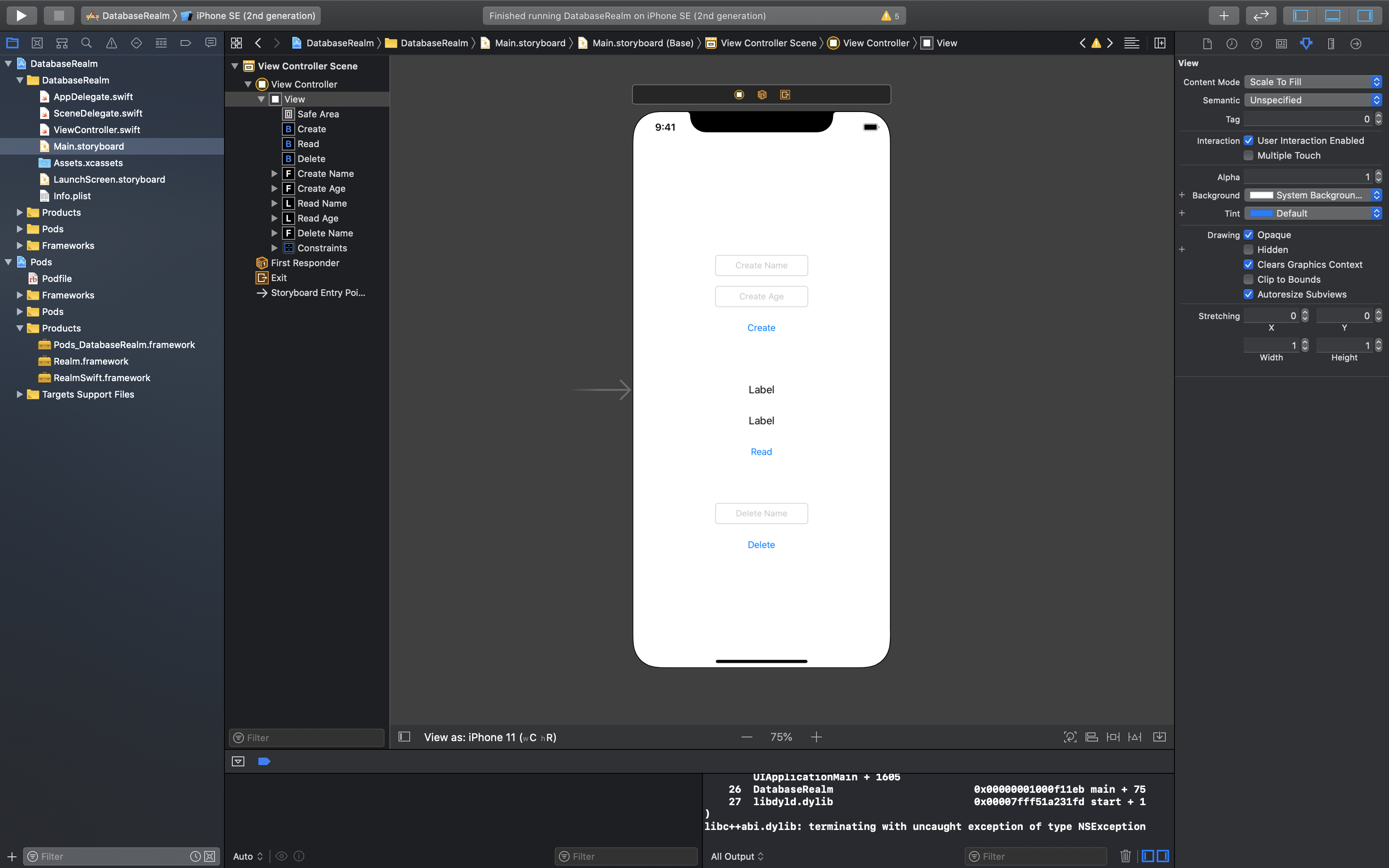This screenshot has height=868, width=1389.
Task: Click the Stop button in toolbar
Action: (59, 16)
